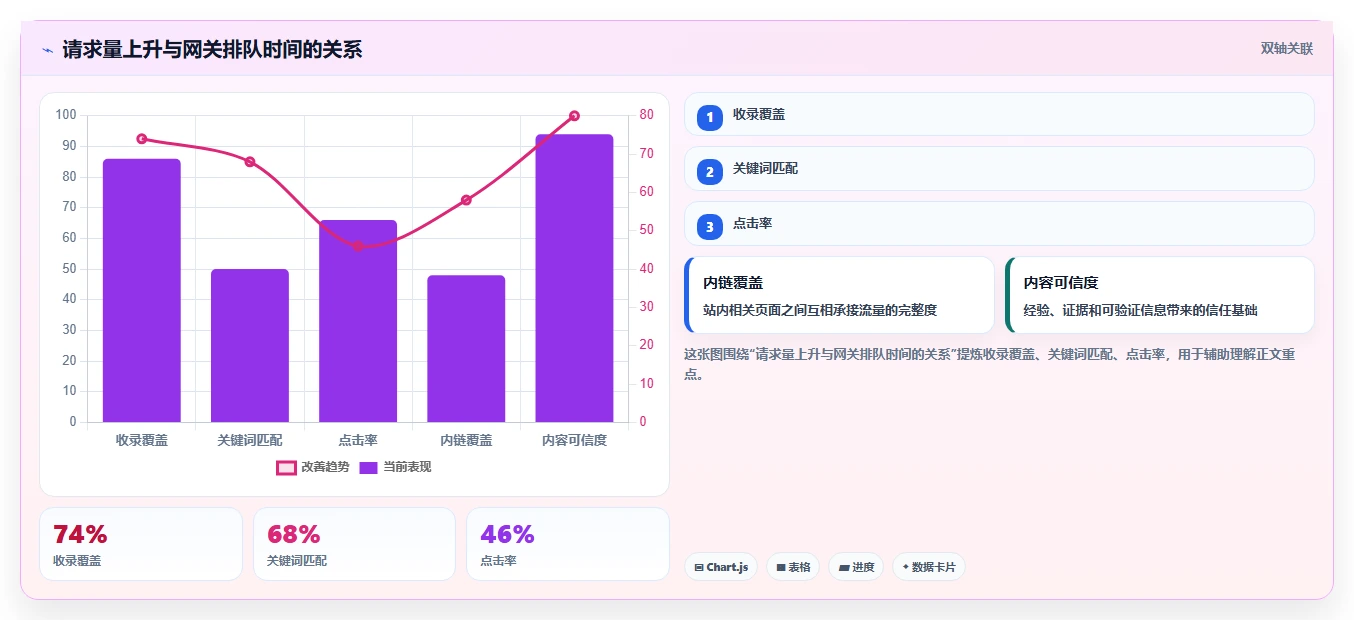Click the pink 改善趋势 legend swatch
Screen dimensions: 1354x620
286,467
